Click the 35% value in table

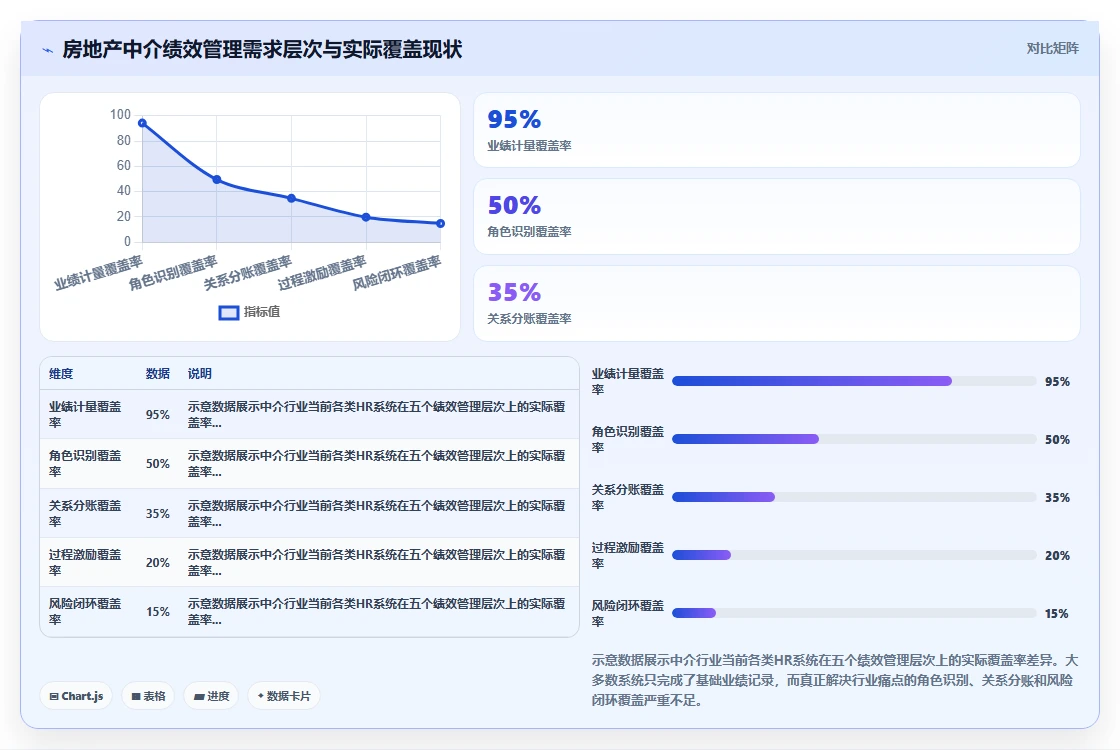tap(158, 514)
